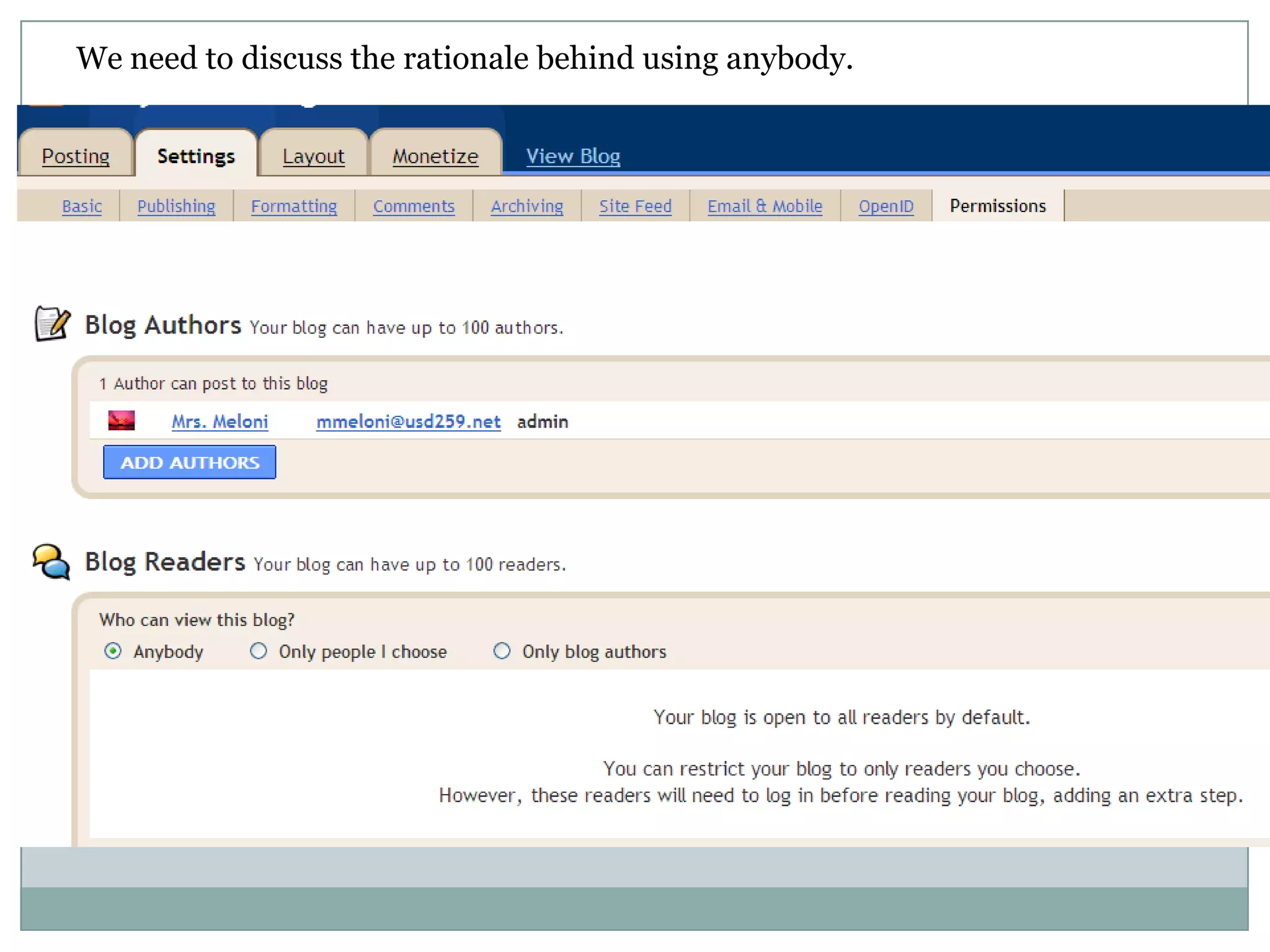Go to Basic settings sub-tab
Screen dimensions: 1270x952
[82, 206]
